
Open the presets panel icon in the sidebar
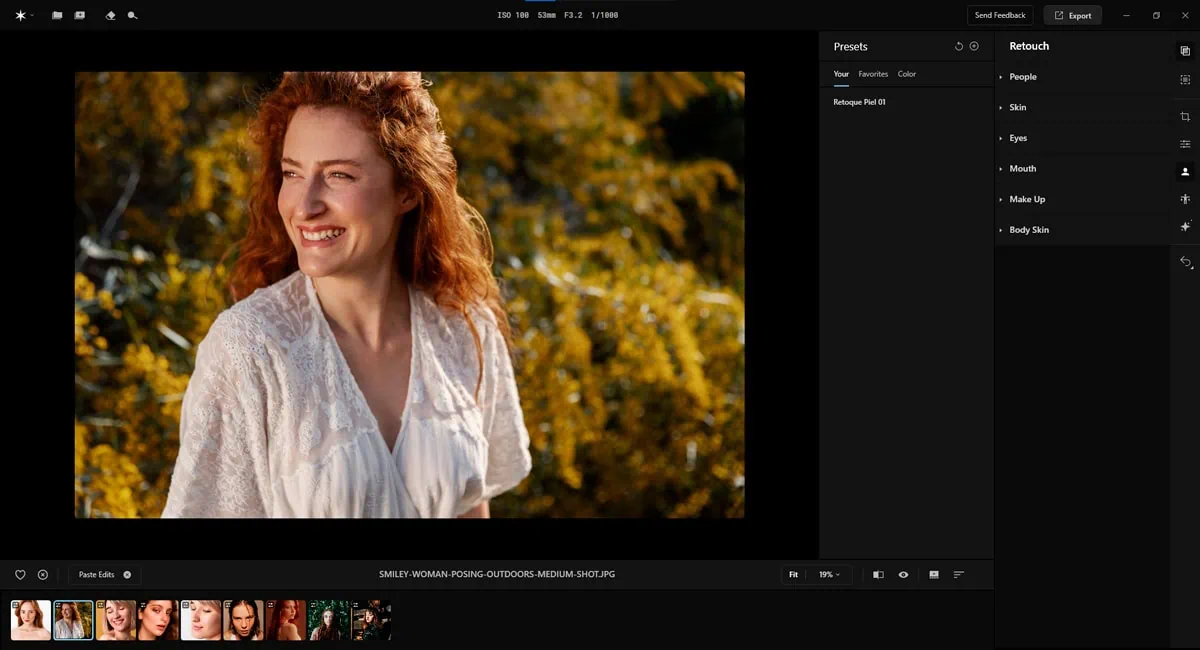[x=1185, y=51]
